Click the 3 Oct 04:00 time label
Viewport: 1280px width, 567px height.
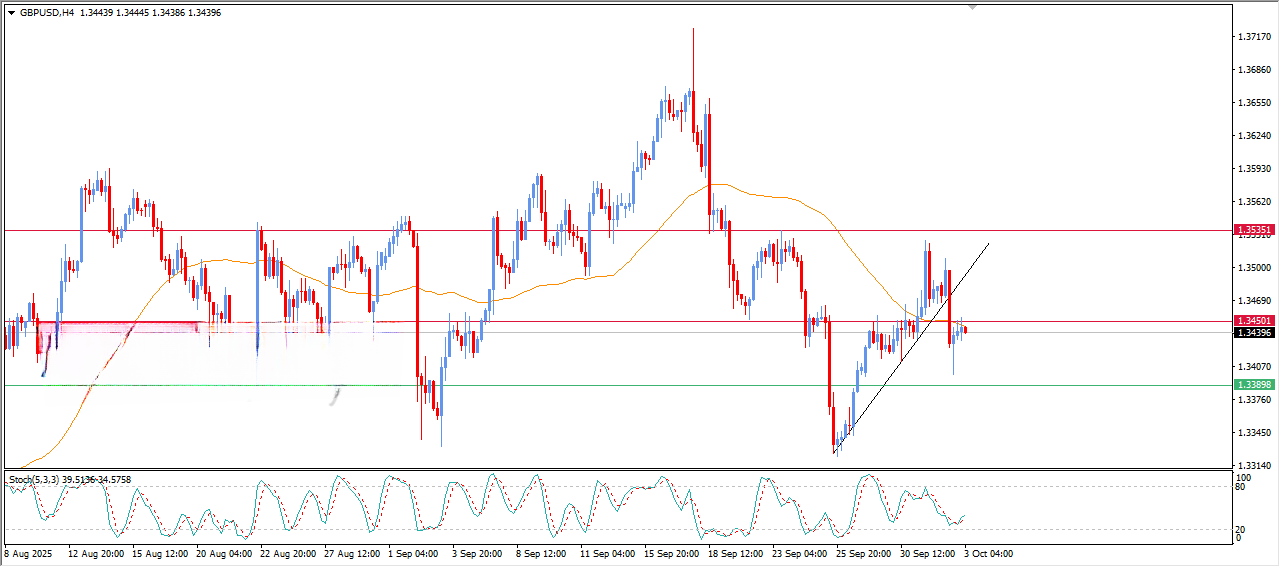tap(988, 552)
